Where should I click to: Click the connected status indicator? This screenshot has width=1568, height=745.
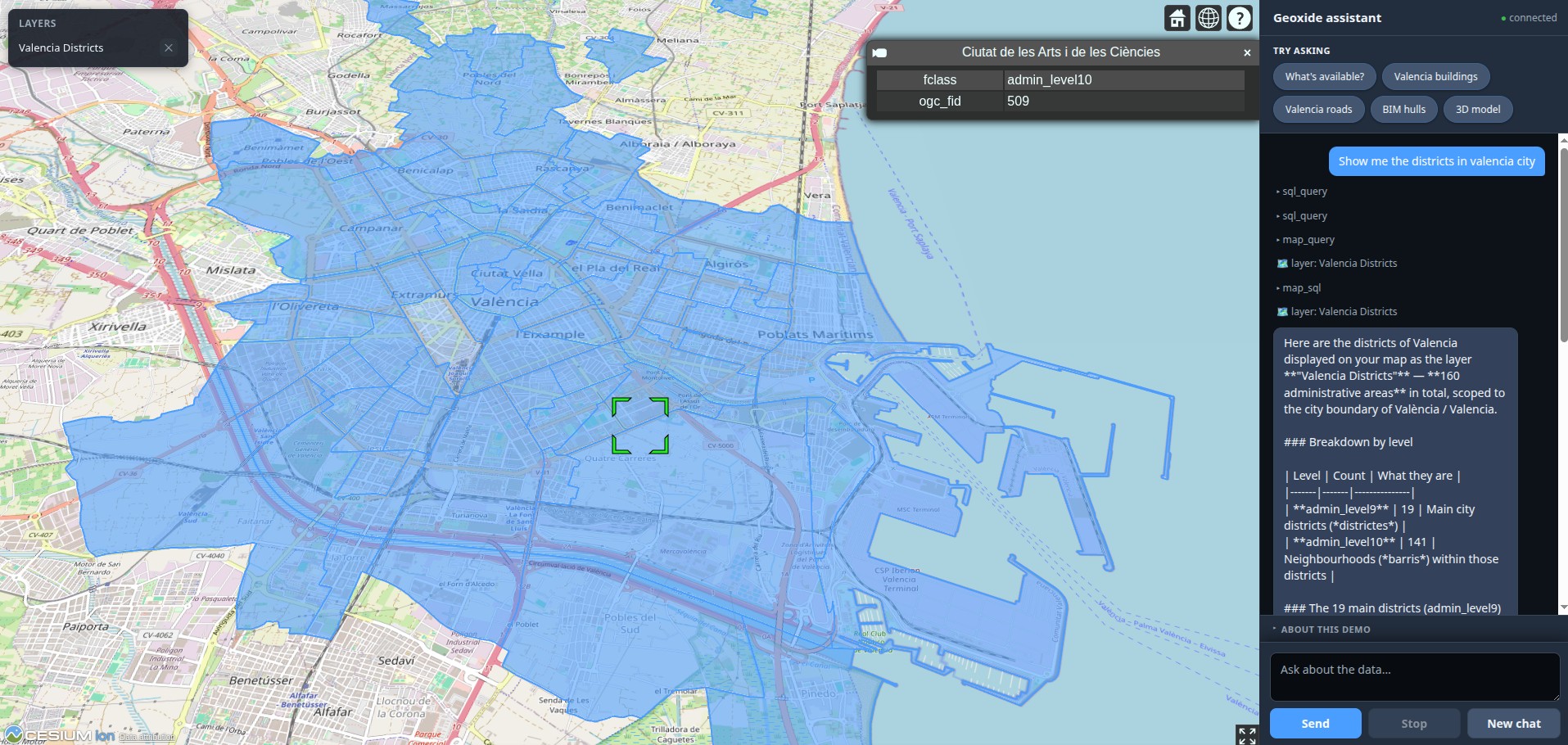click(x=1528, y=18)
